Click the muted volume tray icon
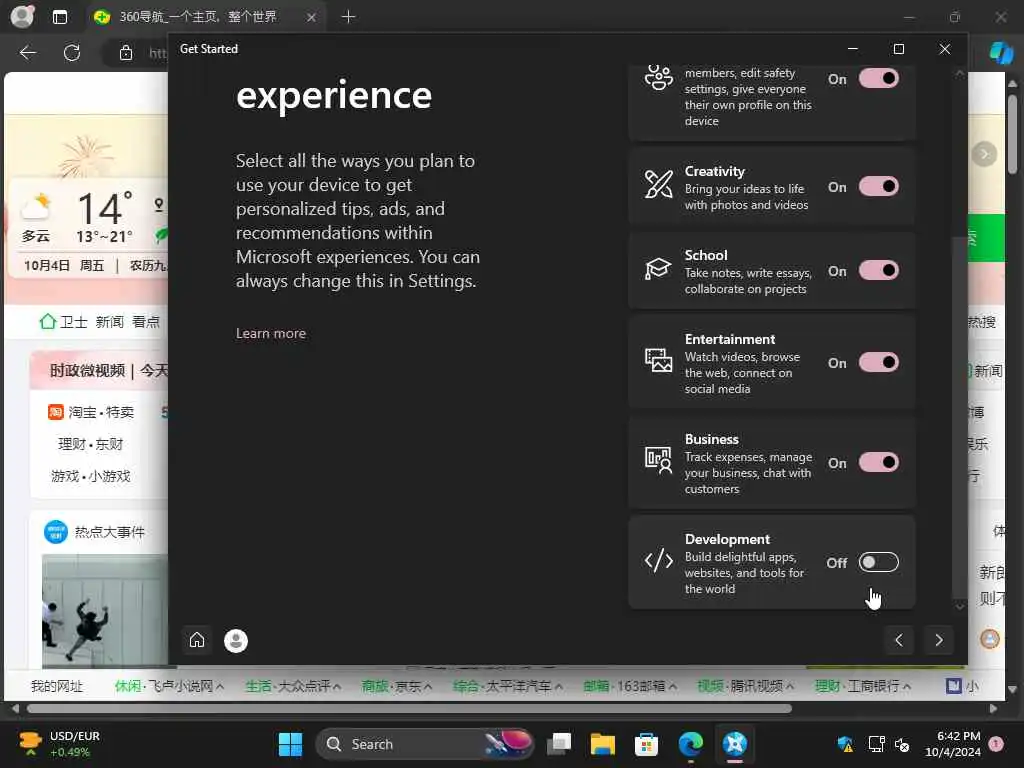The height and width of the screenshot is (768, 1024). point(902,744)
